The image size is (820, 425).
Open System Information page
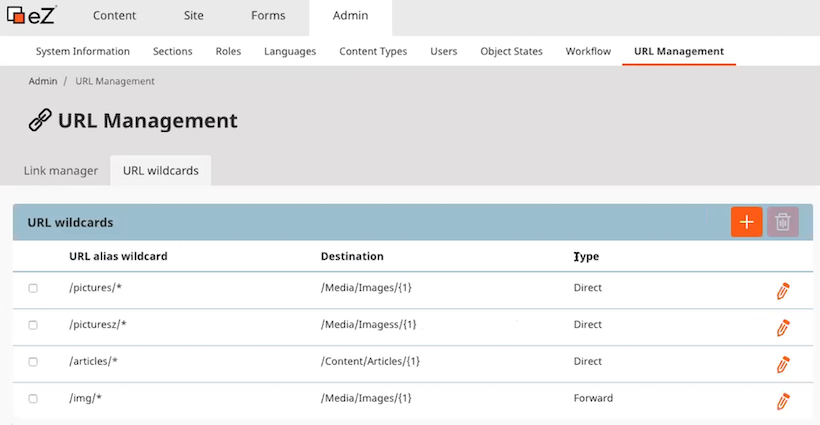(x=83, y=51)
